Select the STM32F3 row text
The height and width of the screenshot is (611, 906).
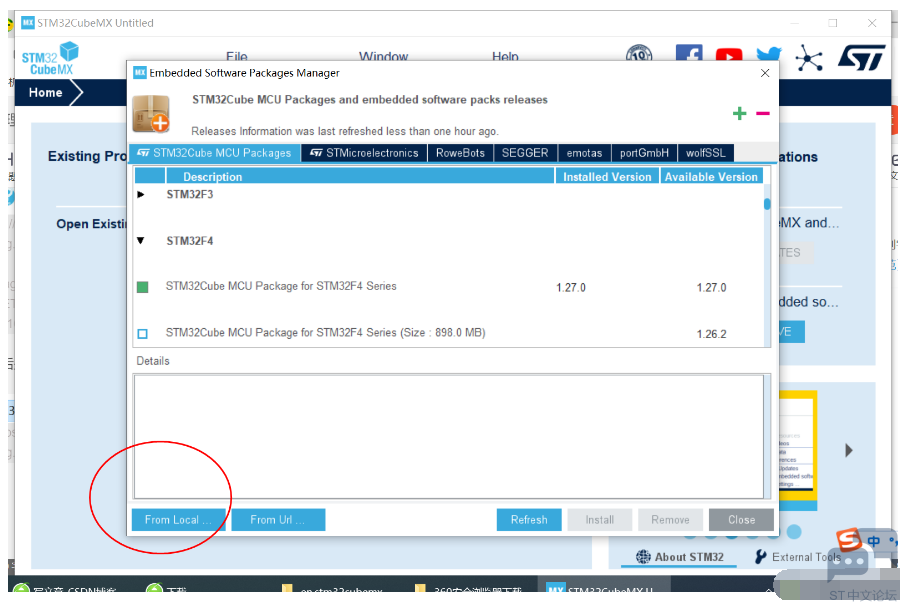pyautogui.click(x=190, y=194)
